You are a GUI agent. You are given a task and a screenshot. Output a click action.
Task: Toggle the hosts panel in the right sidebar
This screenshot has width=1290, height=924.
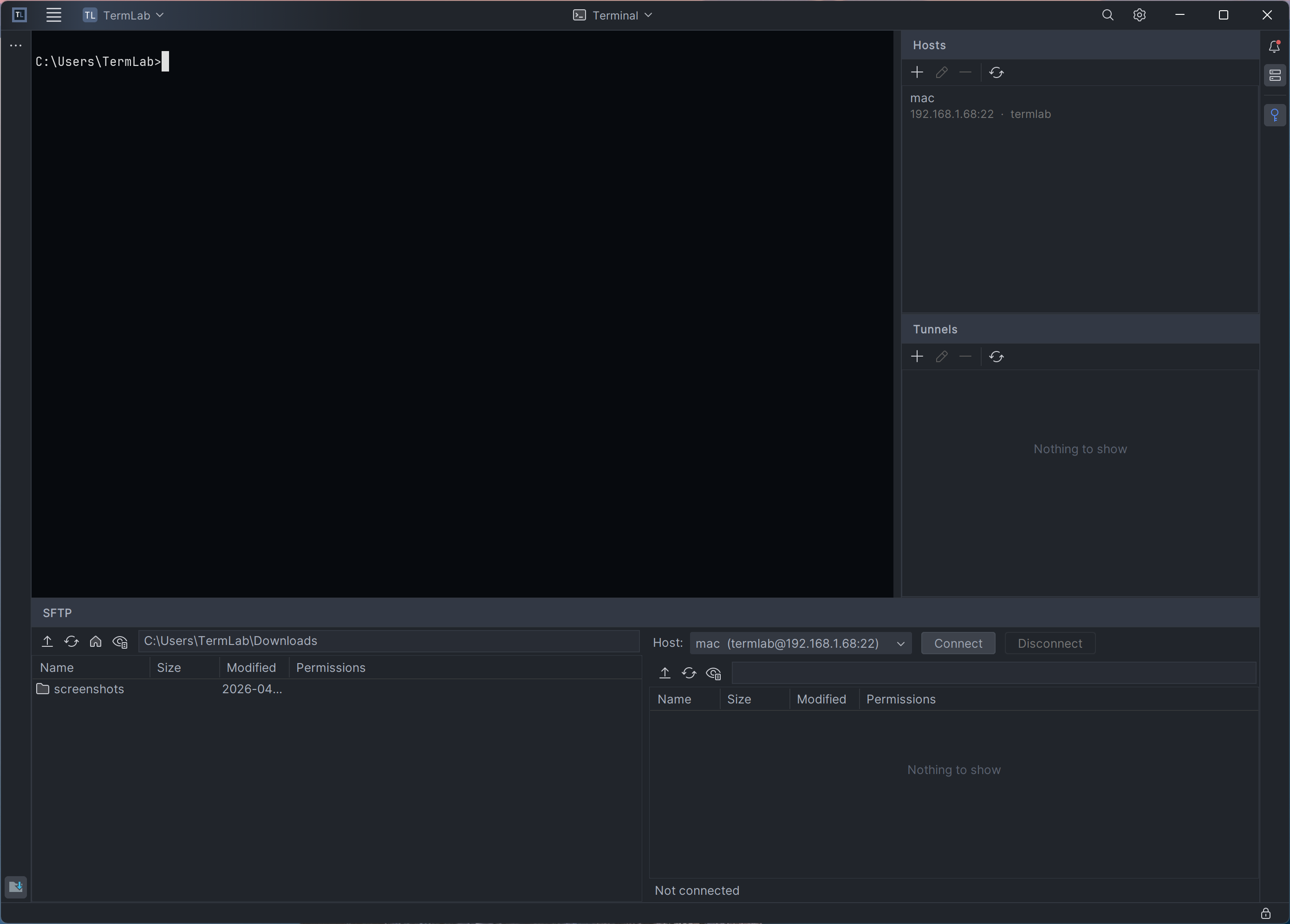(x=1275, y=75)
